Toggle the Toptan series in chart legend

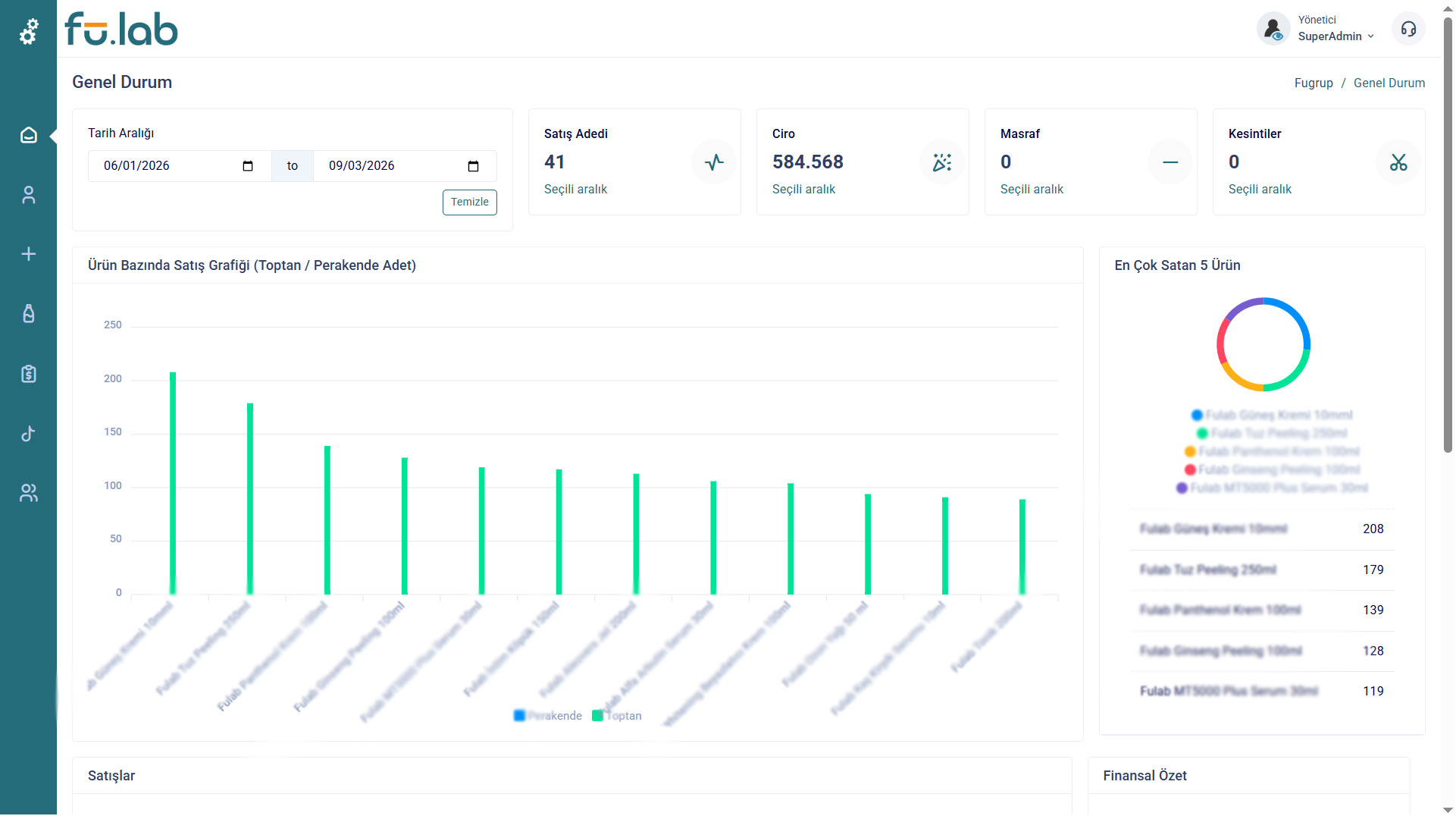click(617, 716)
